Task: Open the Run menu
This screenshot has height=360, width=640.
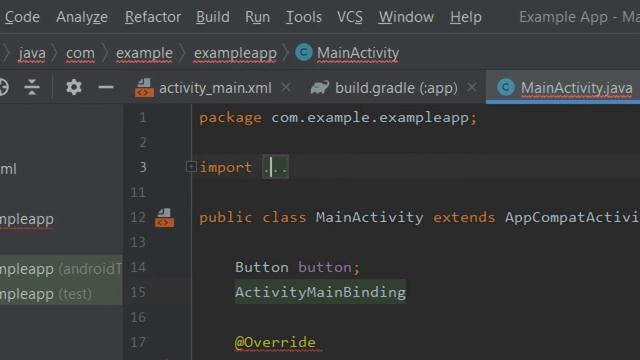Action: 257,17
